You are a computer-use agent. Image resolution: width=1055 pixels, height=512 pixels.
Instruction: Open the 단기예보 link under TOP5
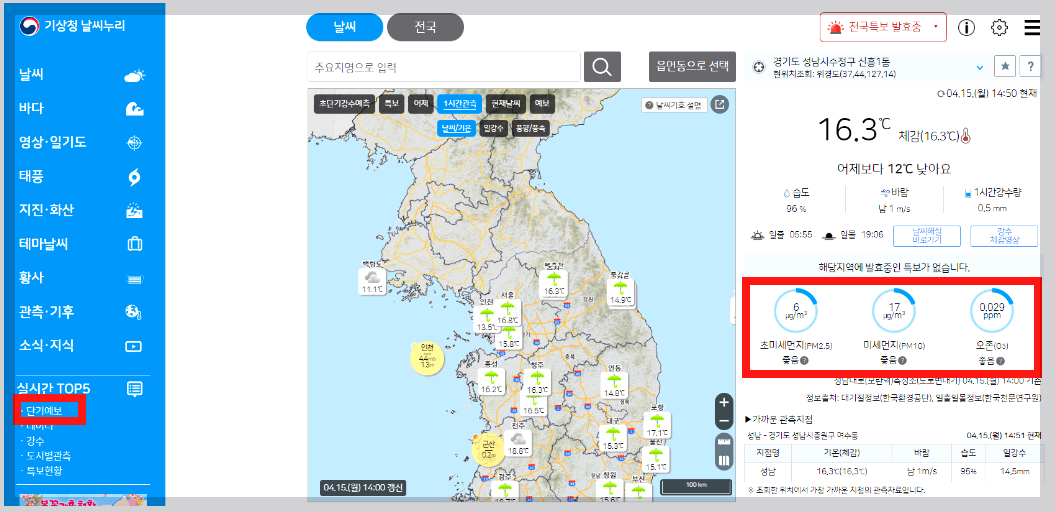[44, 411]
